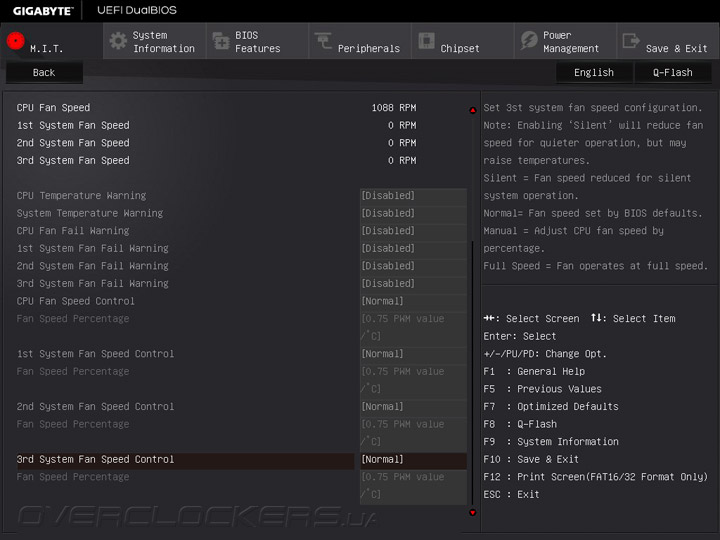The image size is (720, 540).
Task: Select System Temperature Warning label
Action: 90,213
